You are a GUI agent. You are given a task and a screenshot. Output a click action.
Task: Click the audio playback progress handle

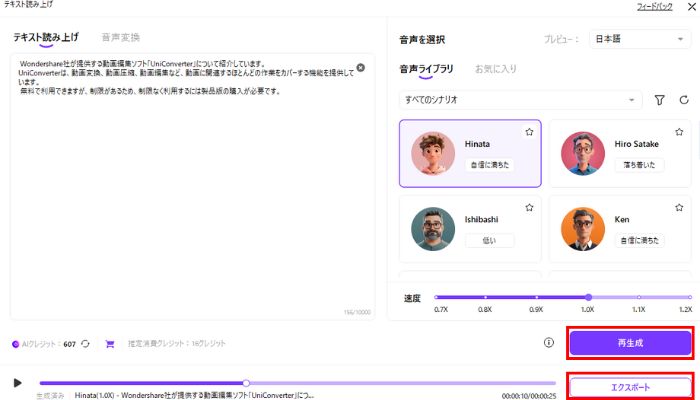click(246, 383)
